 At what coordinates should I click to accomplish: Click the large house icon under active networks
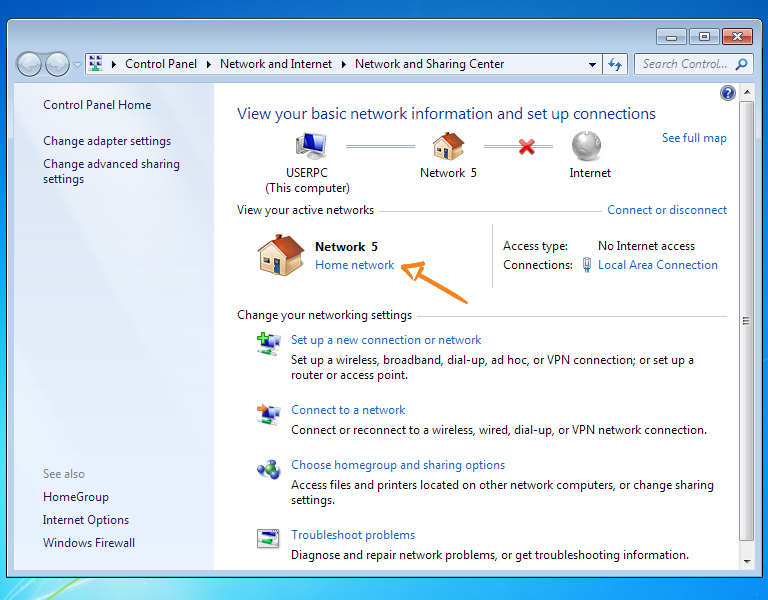click(x=280, y=255)
